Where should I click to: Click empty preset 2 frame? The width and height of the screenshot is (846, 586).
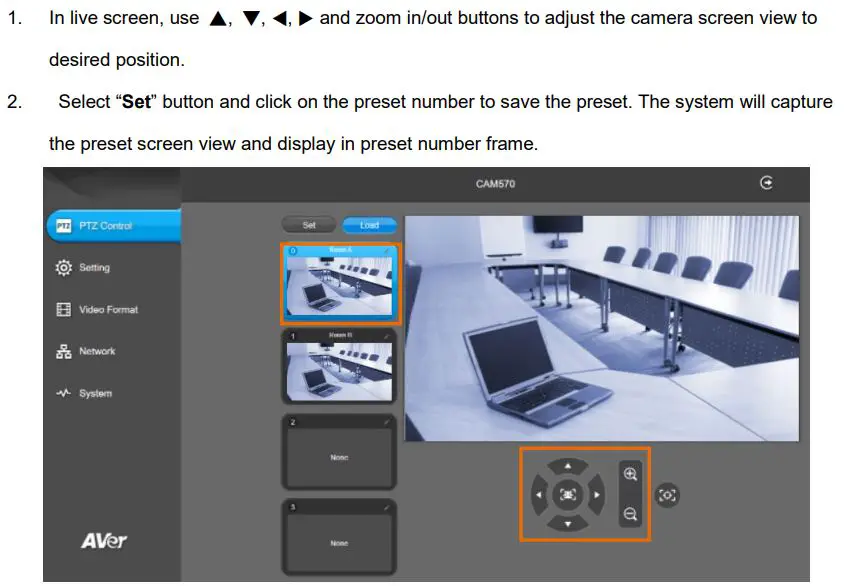[340, 457]
